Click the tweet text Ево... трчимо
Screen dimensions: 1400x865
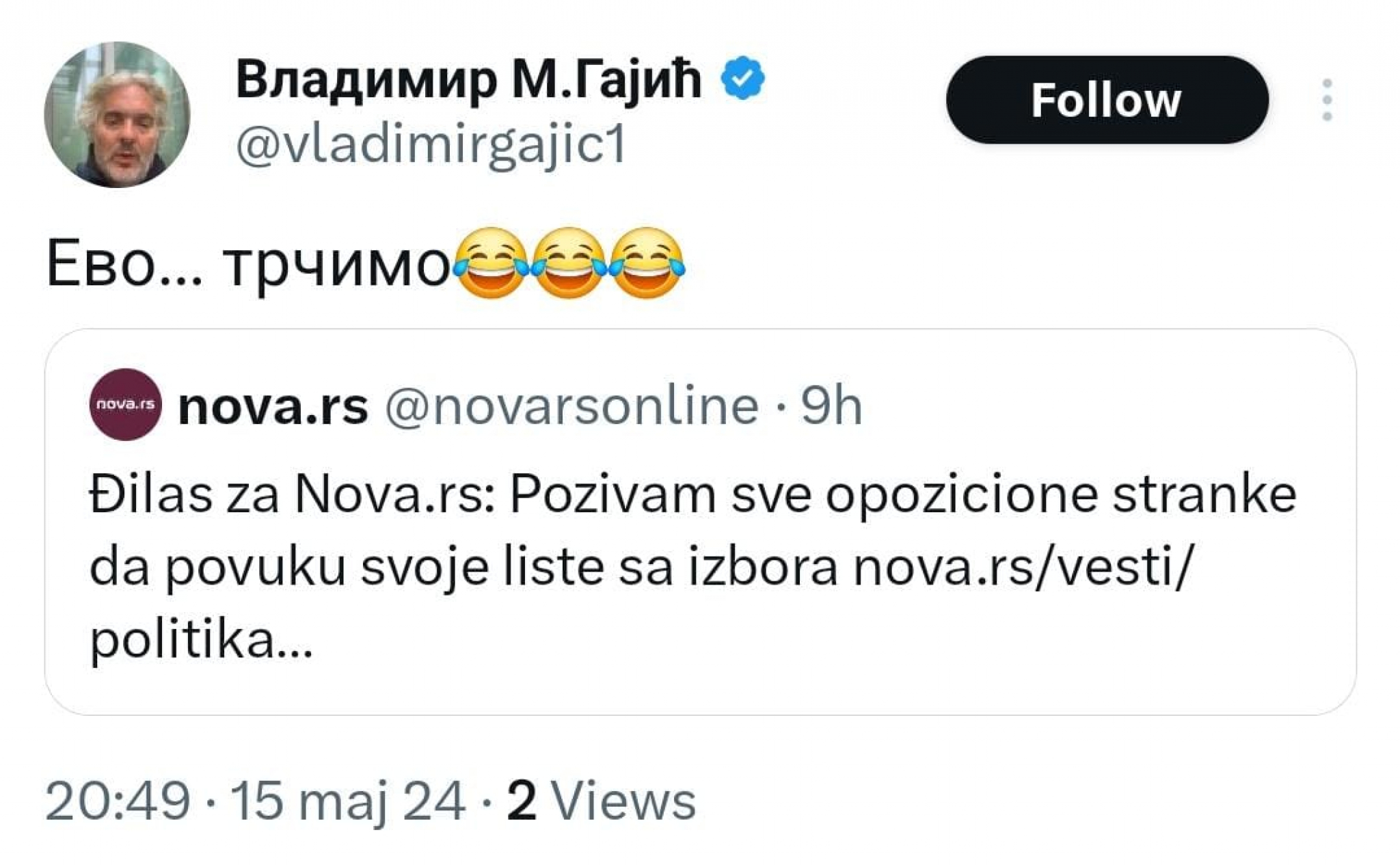coord(247,265)
